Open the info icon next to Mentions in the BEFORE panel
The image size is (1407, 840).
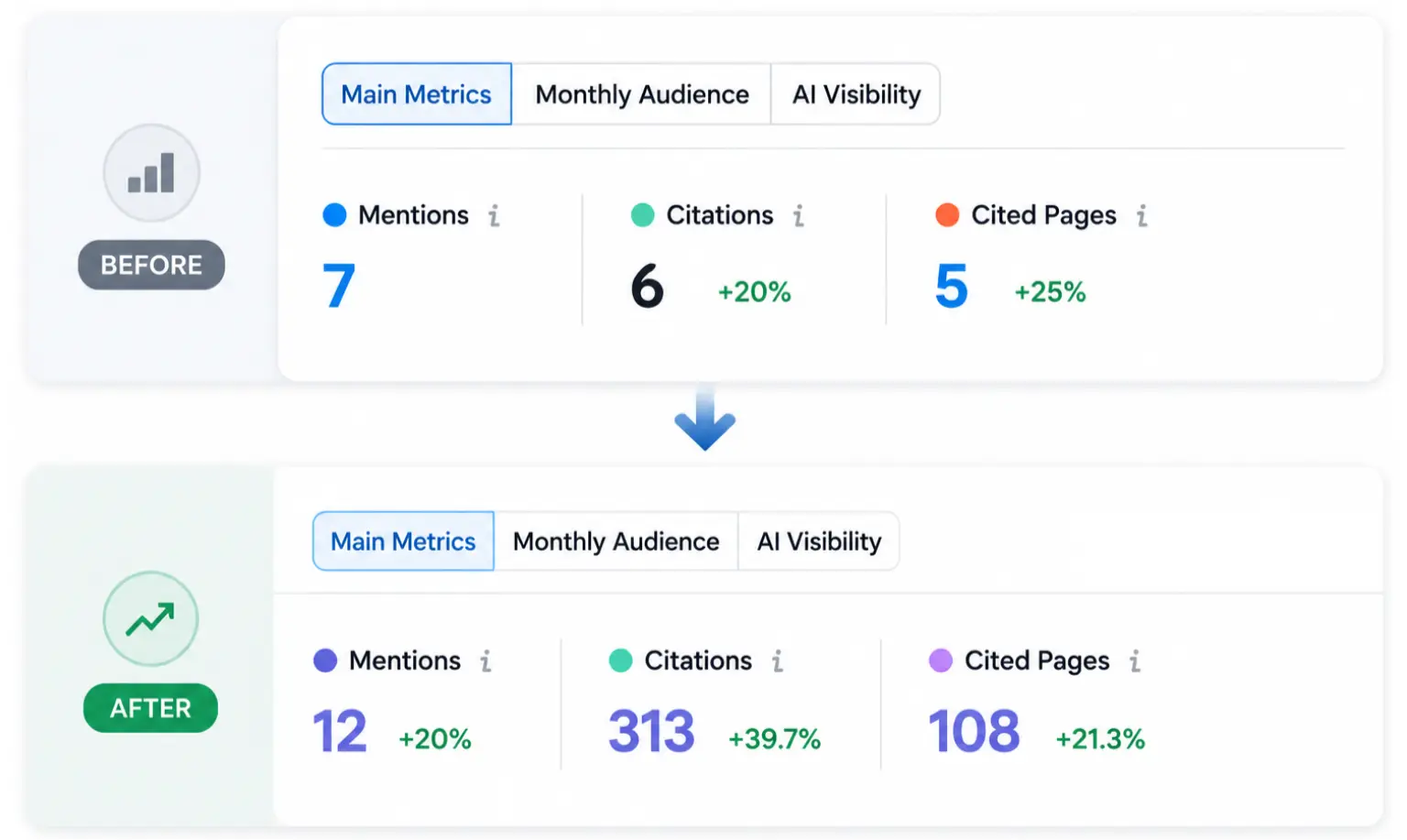(494, 215)
